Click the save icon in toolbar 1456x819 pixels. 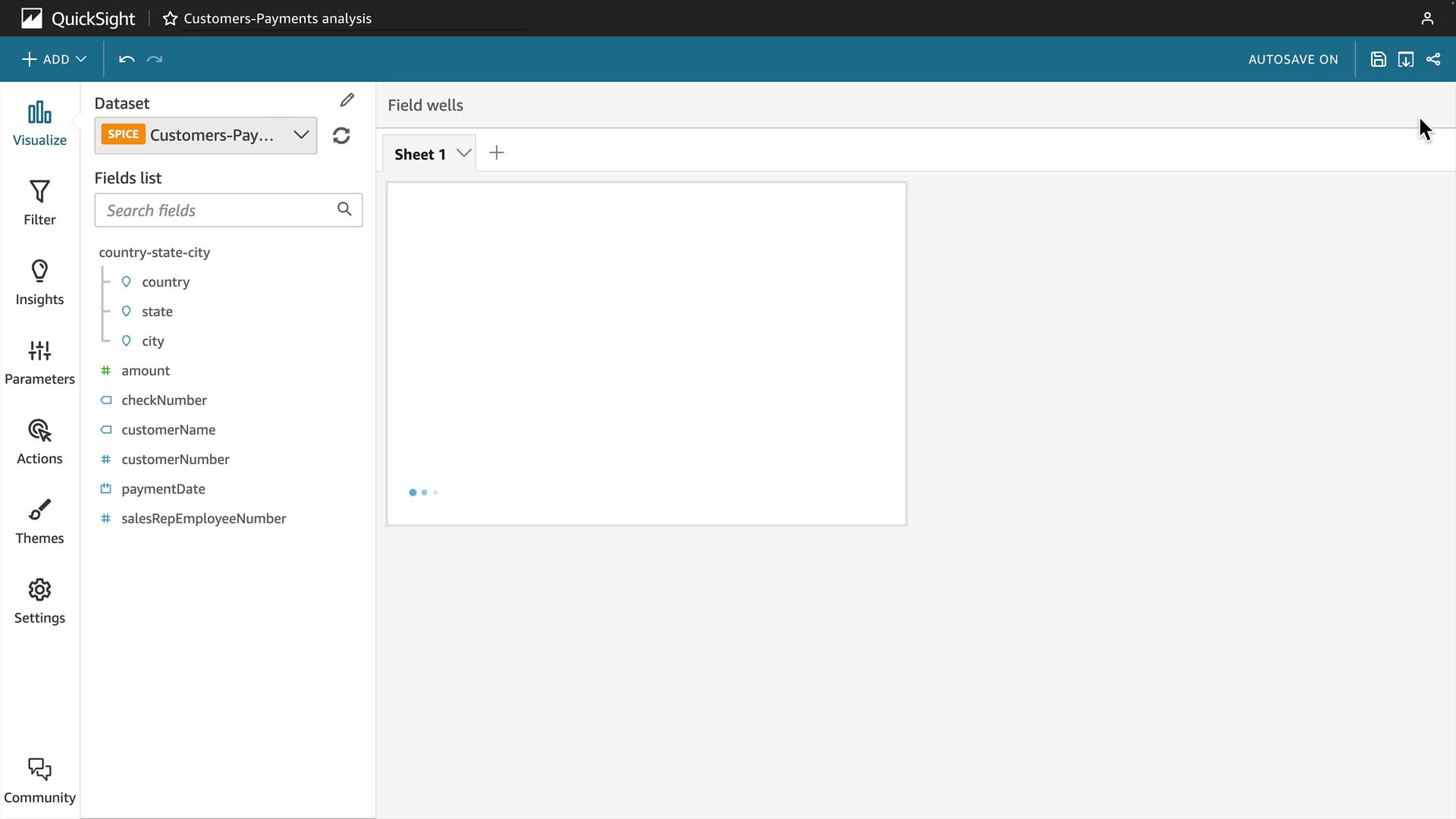click(1379, 59)
